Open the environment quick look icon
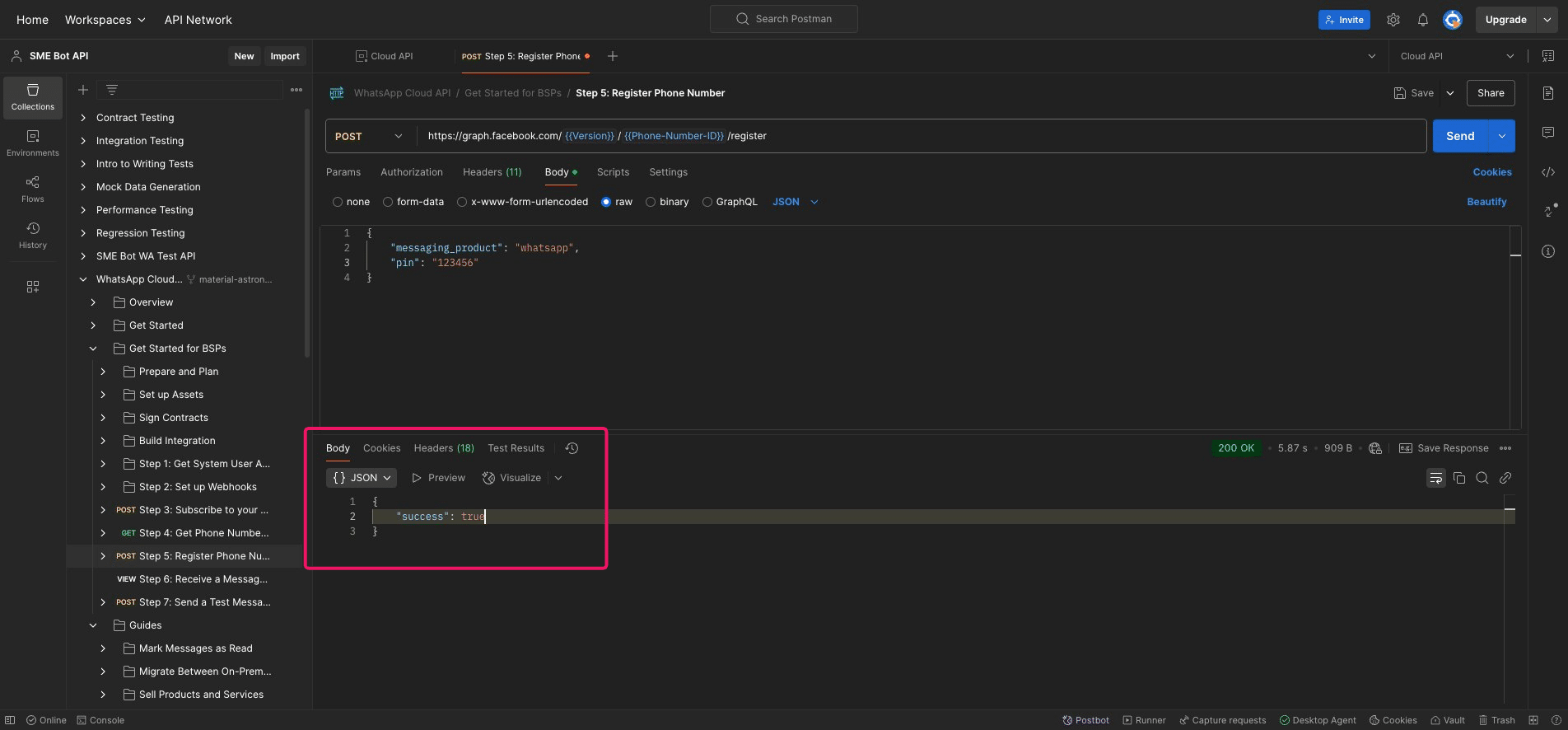 pos(1548,56)
